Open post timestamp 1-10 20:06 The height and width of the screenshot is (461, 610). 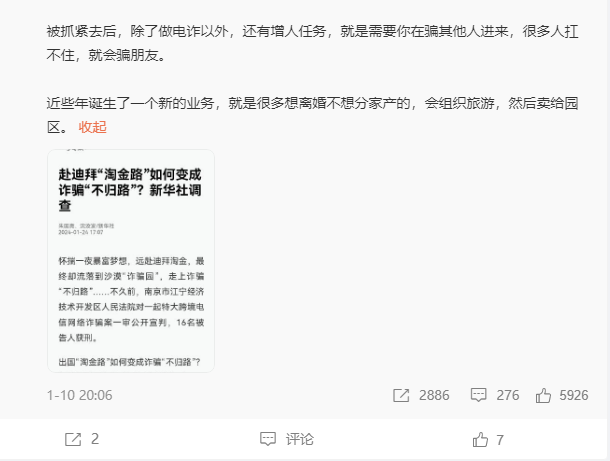(x=80, y=395)
